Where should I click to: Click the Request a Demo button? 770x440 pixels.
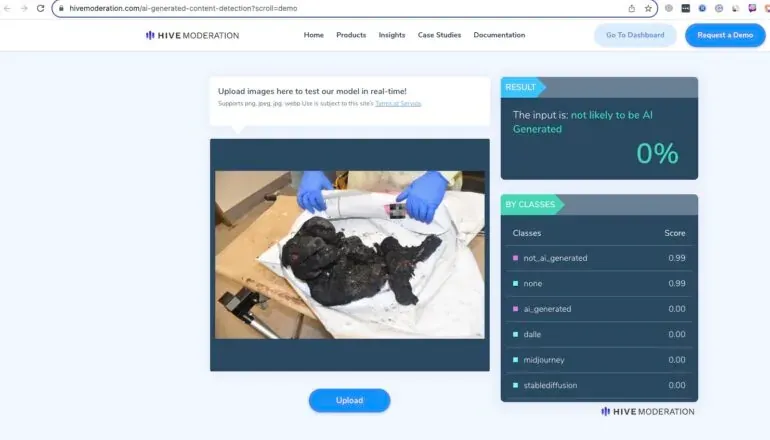[725, 35]
